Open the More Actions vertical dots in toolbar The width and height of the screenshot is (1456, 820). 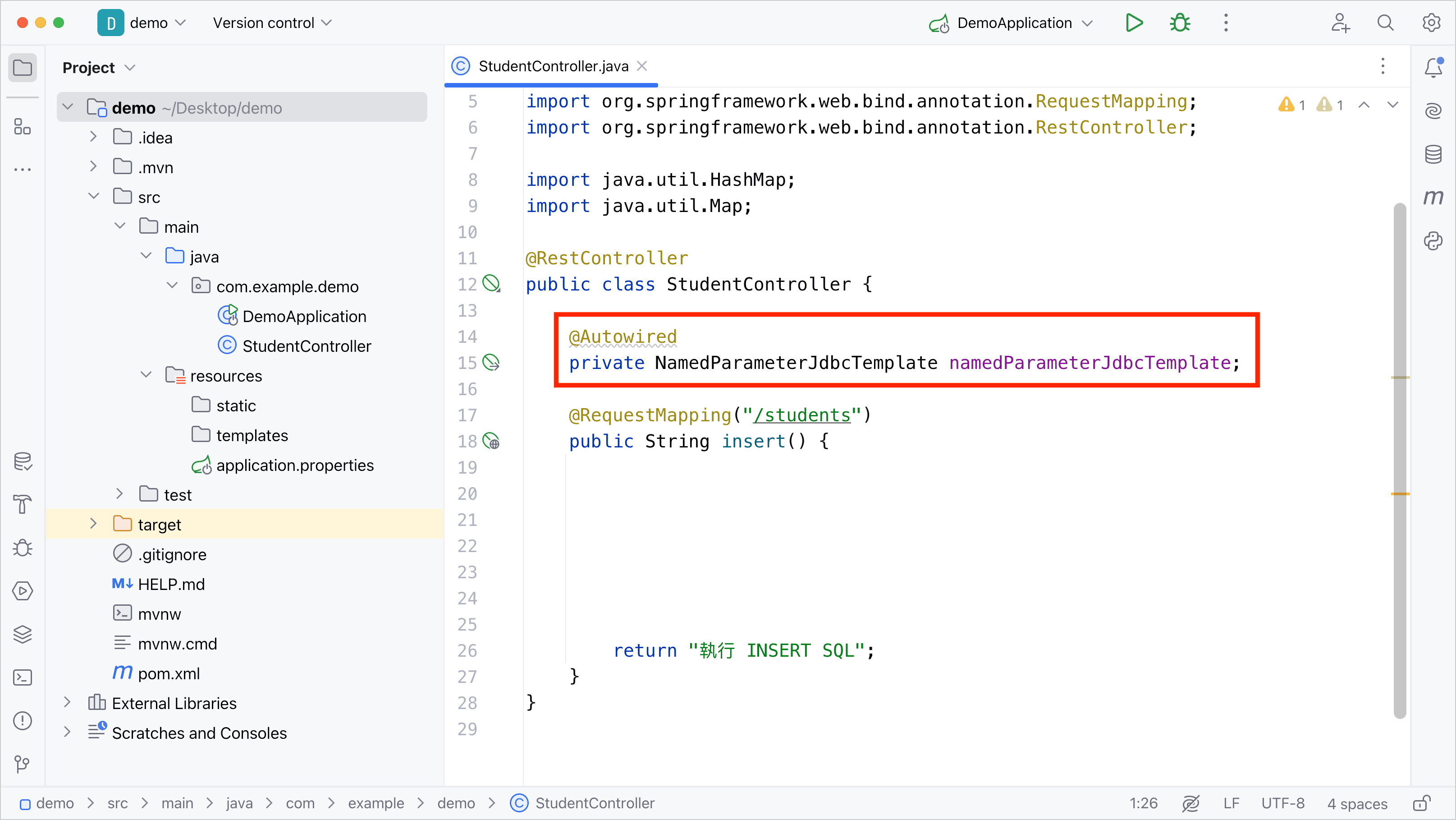click(1225, 23)
